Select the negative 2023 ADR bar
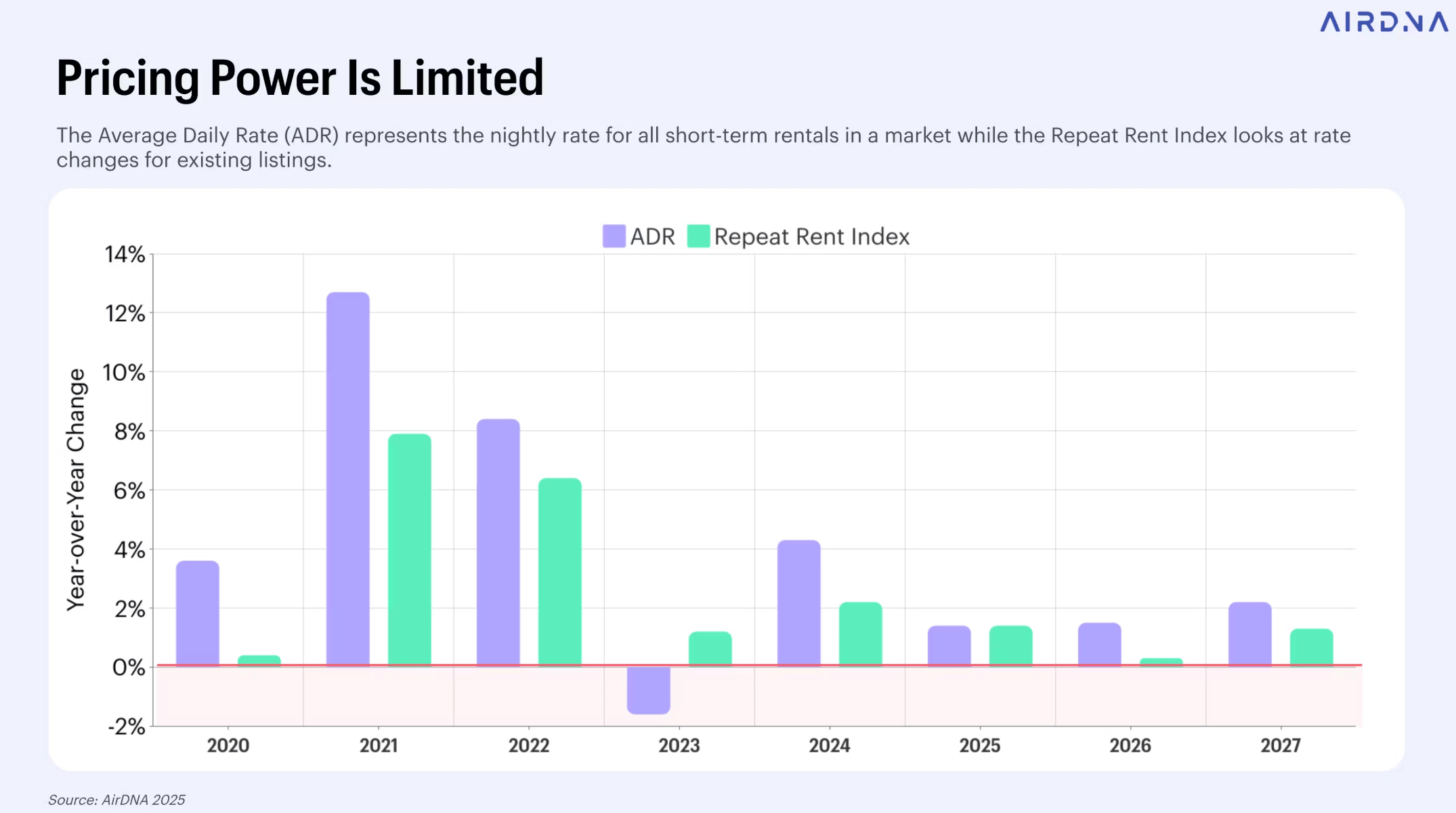The width and height of the screenshot is (1456, 813). point(649,690)
